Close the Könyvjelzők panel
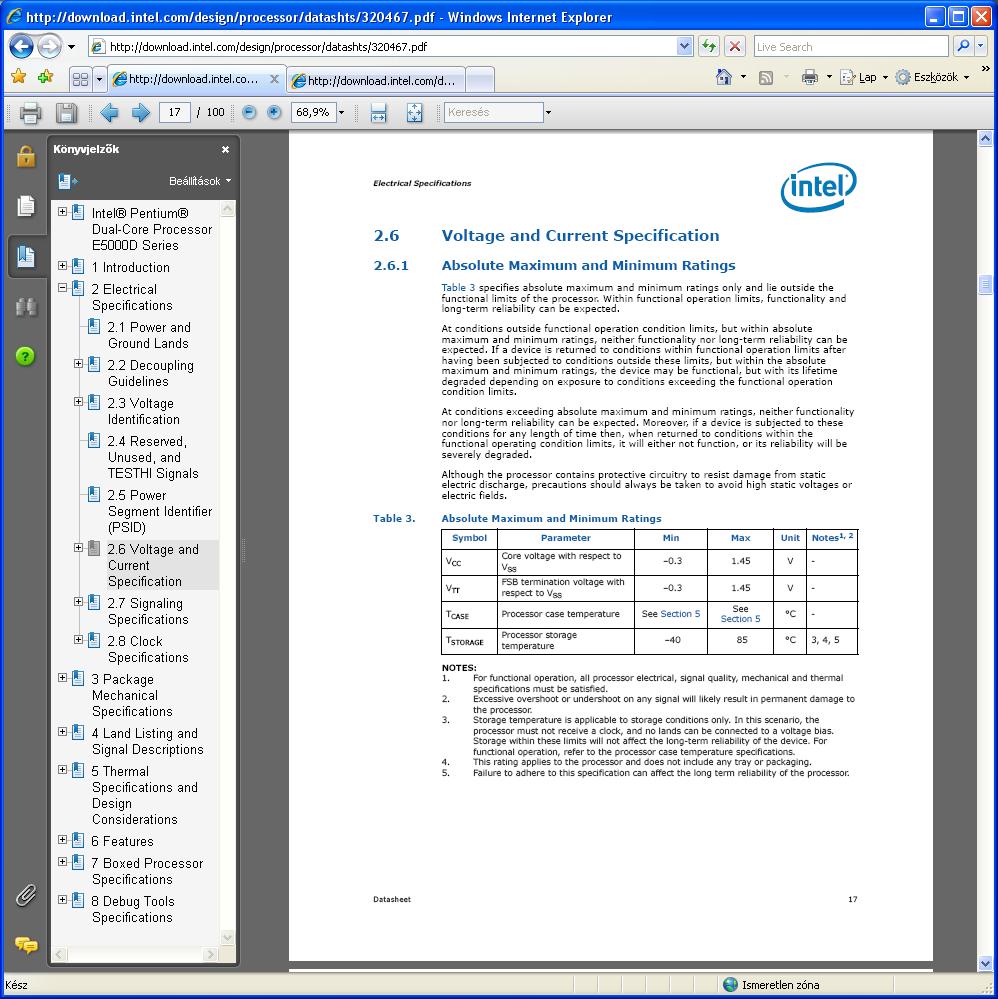Image resolution: width=998 pixels, height=999 pixels. (x=225, y=150)
